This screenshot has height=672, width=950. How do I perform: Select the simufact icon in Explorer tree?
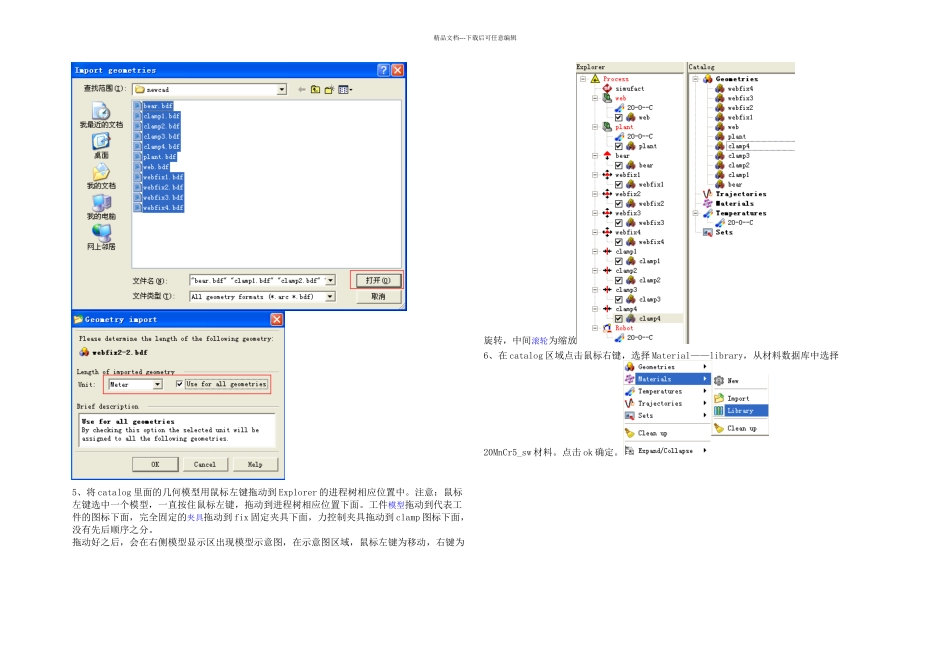click(x=607, y=88)
